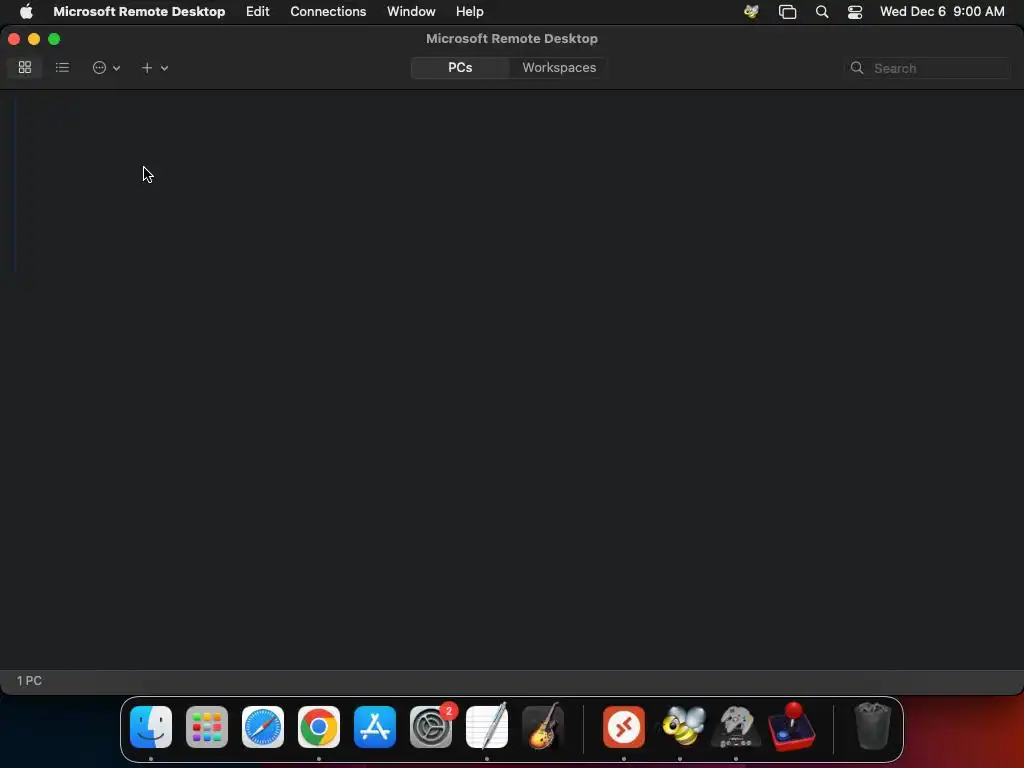Open Launchpad from the Dock
The height and width of the screenshot is (768, 1024).
point(207,727)
